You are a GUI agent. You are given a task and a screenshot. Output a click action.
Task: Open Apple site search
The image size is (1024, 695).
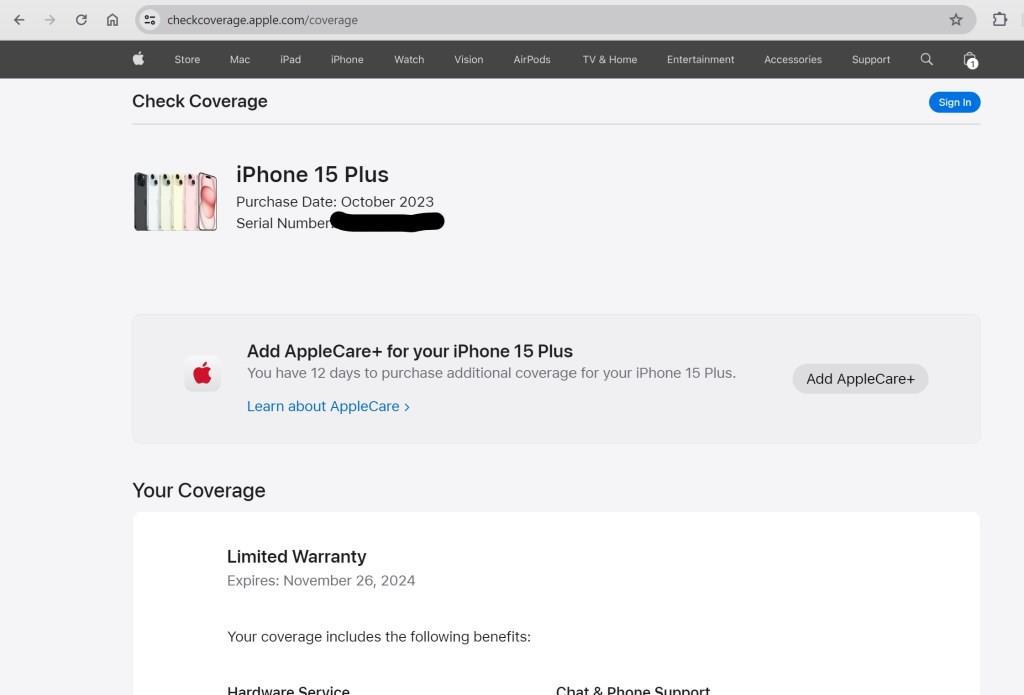click(926, 59)
